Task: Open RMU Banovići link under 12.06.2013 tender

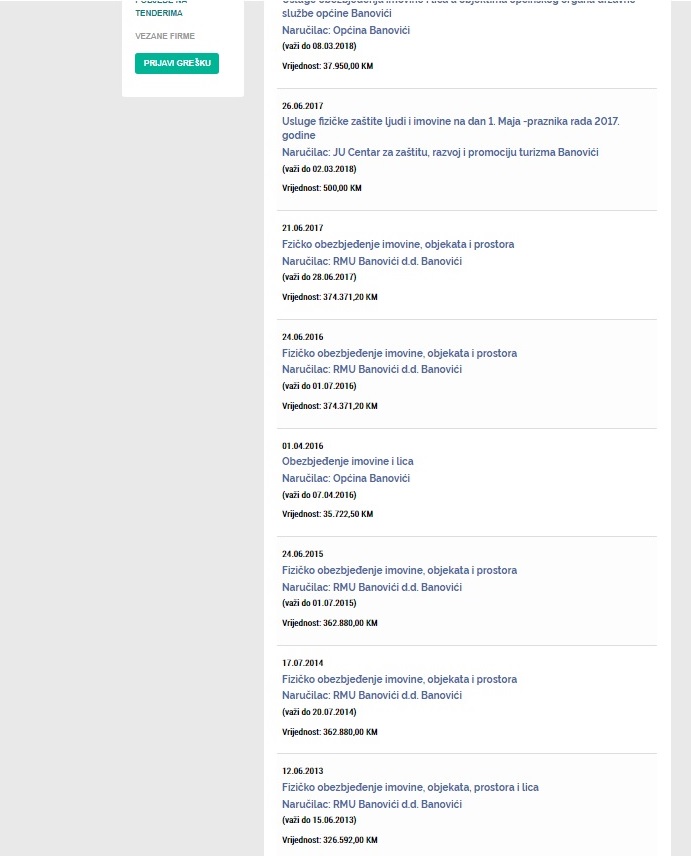Action: point(372,804)
